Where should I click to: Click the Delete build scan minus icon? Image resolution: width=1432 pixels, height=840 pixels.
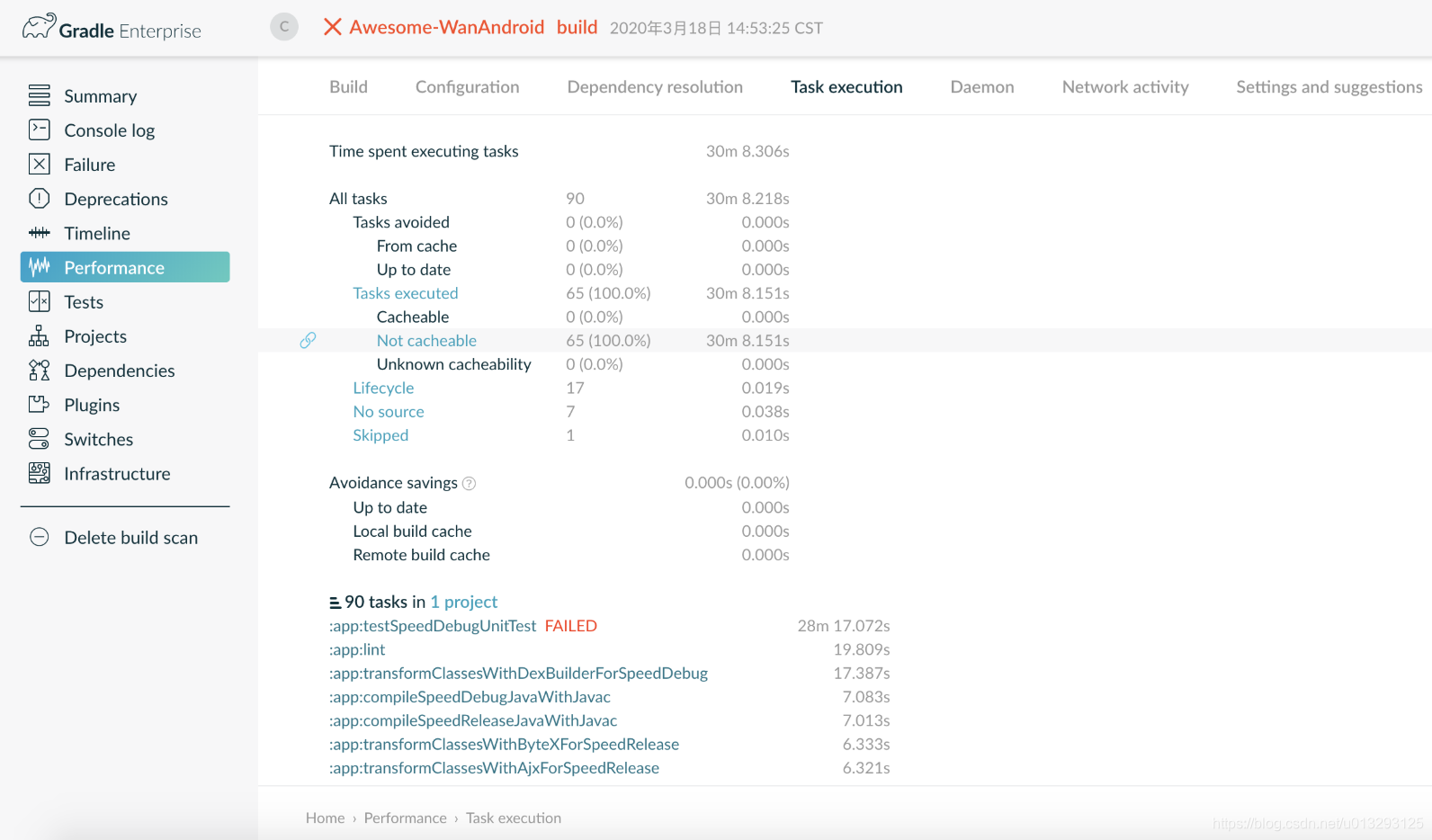tap(40, 537)
